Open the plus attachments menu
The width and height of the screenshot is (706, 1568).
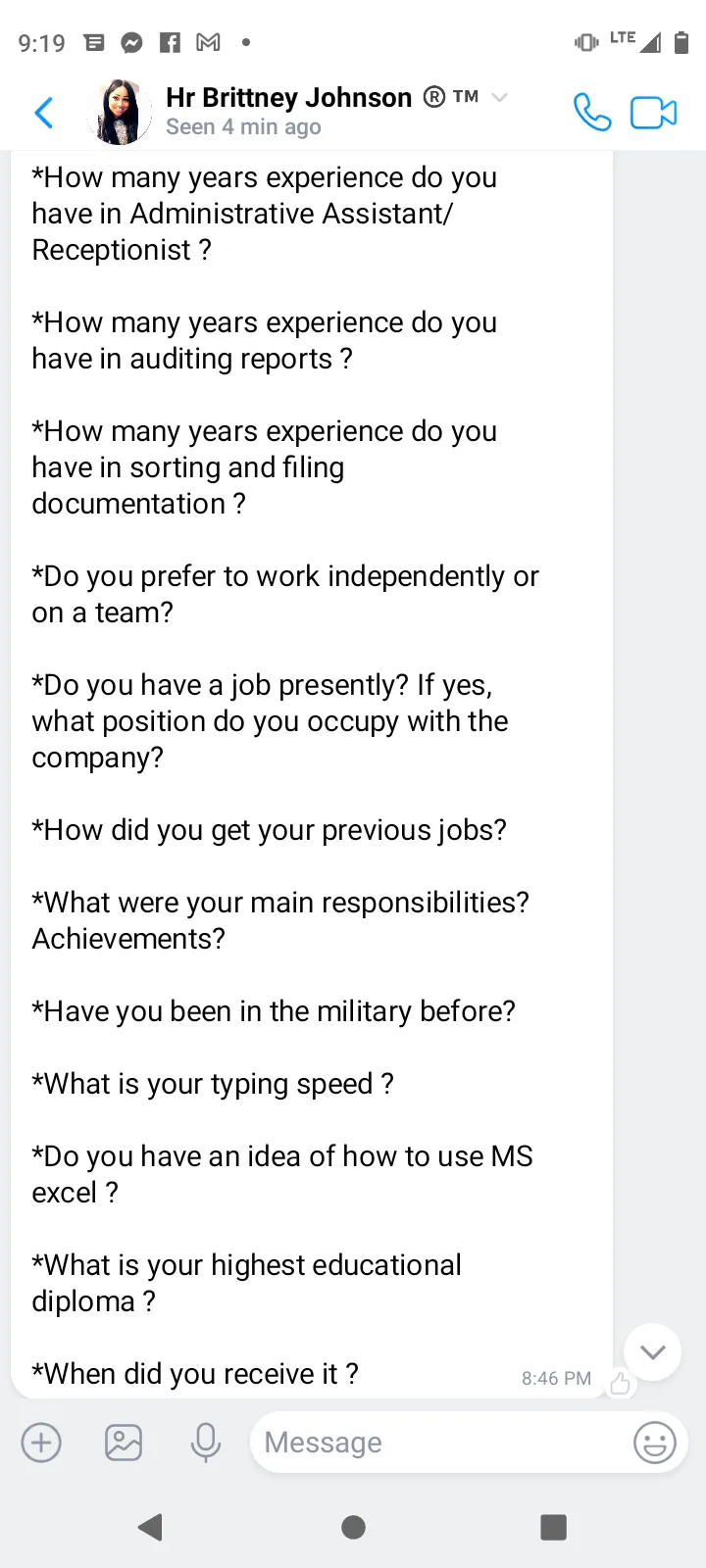click(41, 1443)
